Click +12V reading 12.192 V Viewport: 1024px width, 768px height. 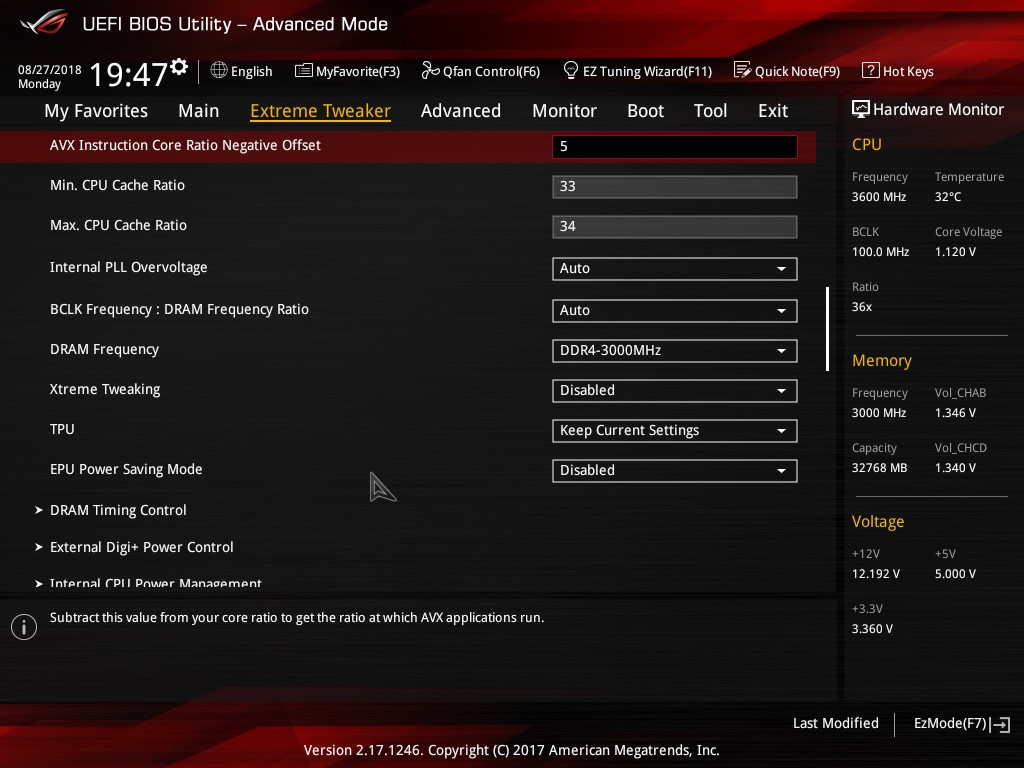pyautogui.click(x=875, y=573)
